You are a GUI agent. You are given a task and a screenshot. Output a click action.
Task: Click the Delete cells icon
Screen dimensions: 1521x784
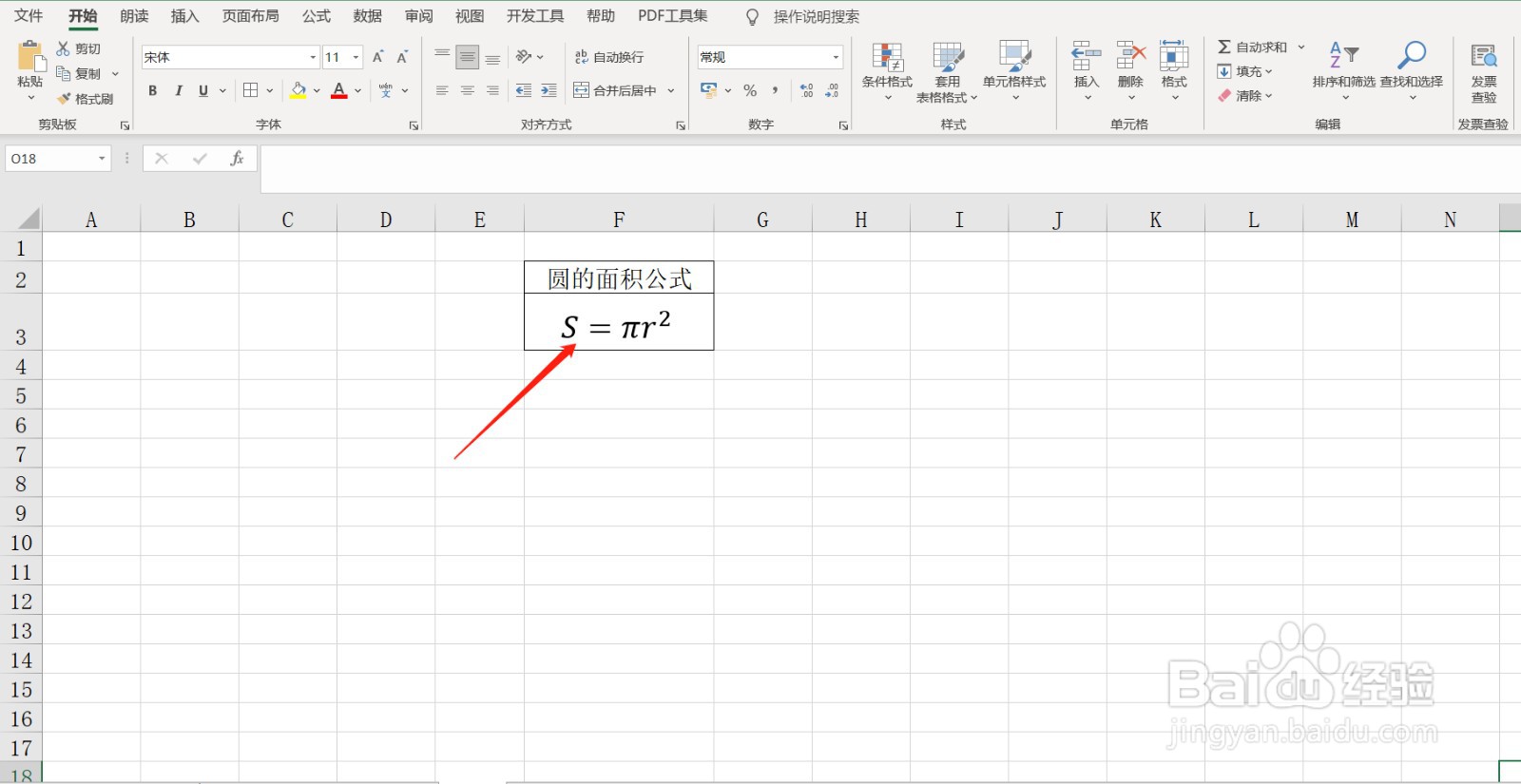tap(1131, 56)
